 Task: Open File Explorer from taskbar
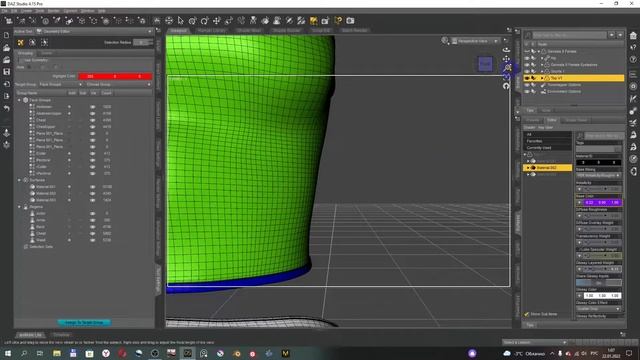(x=57, y=353)
